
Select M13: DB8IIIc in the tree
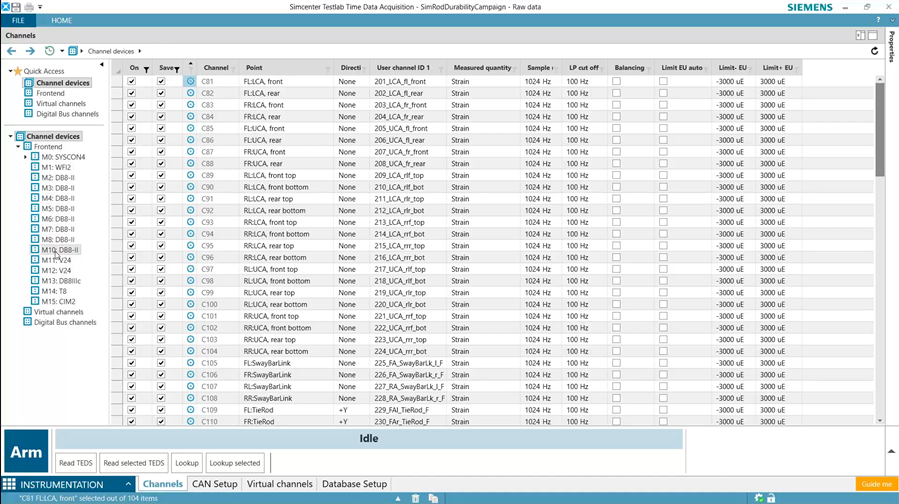point(62,281)
